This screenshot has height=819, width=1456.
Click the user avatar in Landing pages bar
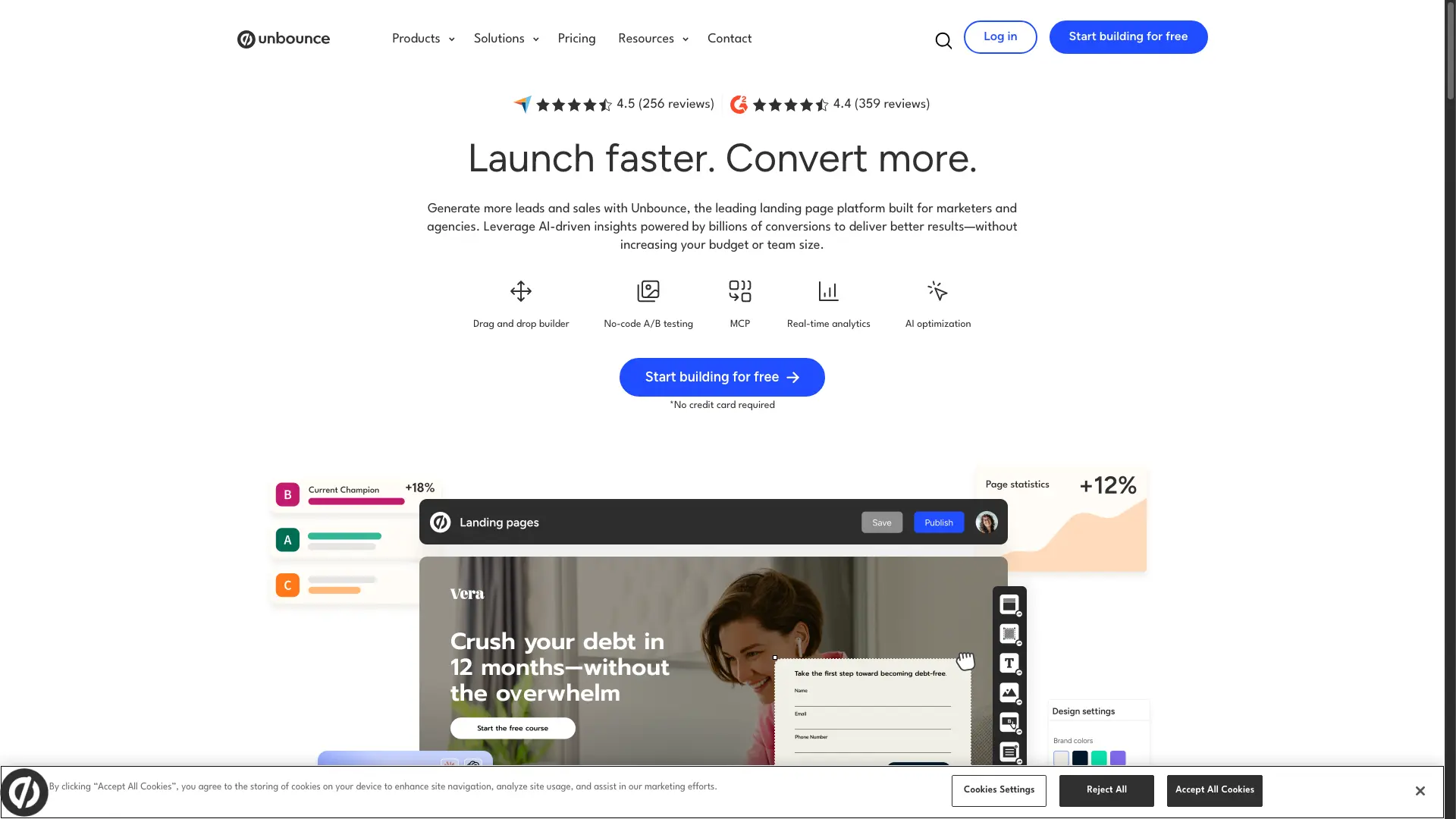click(x=987, y=522)
